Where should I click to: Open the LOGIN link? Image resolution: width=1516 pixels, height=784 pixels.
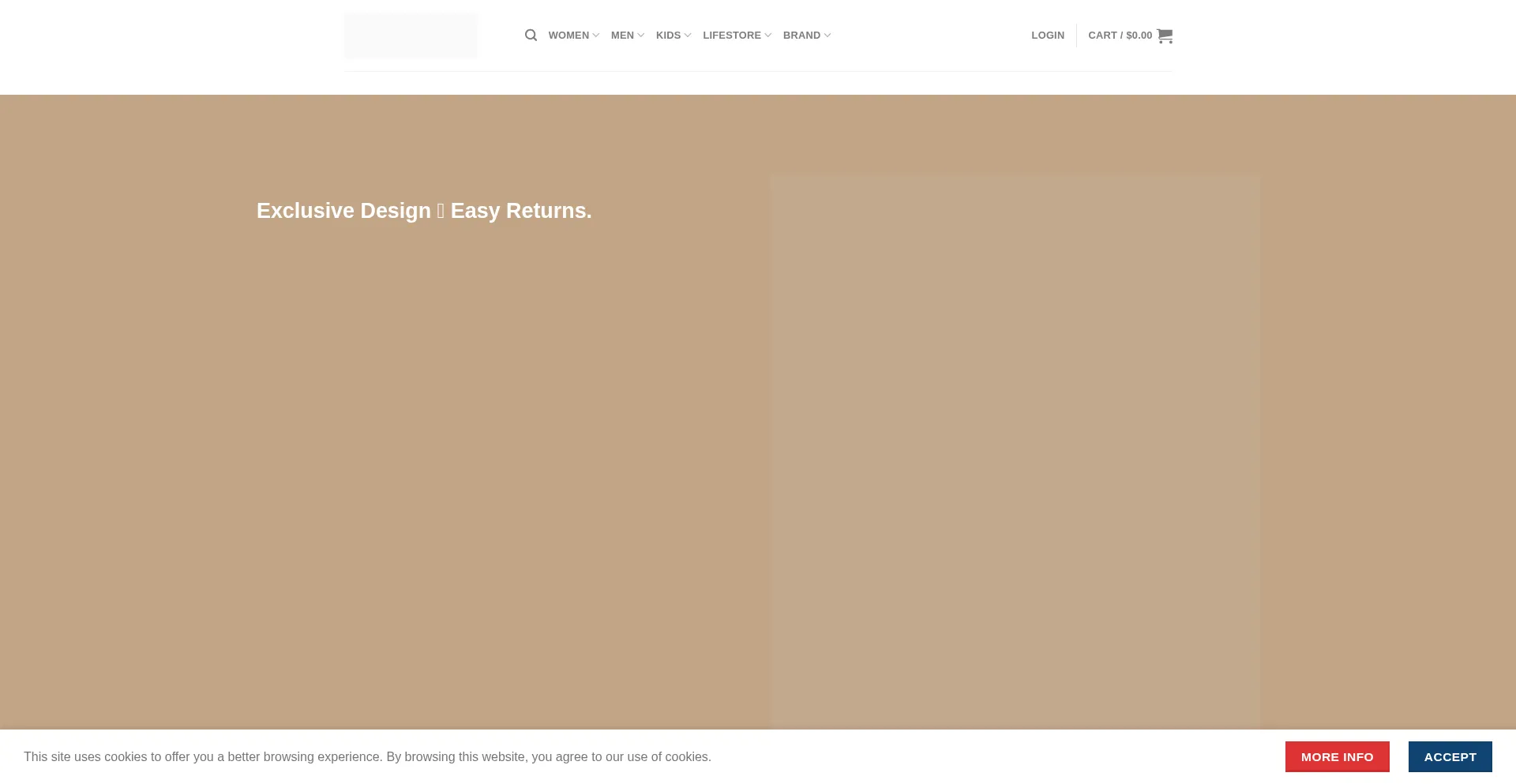(1047, 36)
